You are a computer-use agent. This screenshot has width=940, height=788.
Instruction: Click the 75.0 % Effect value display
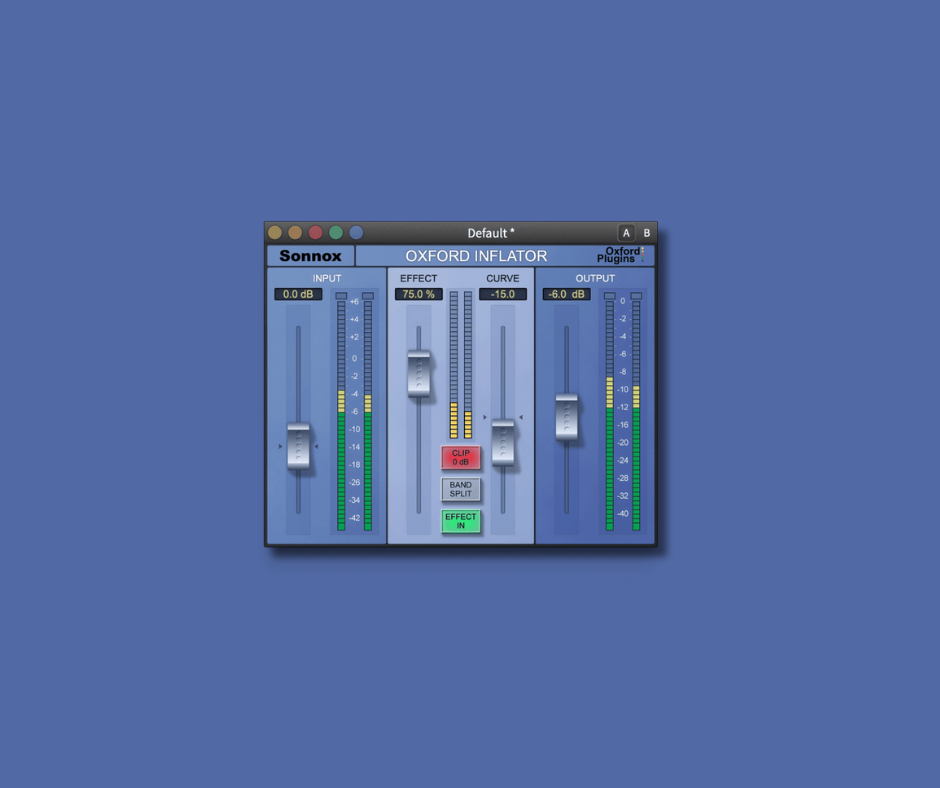(x=418, y=294)
